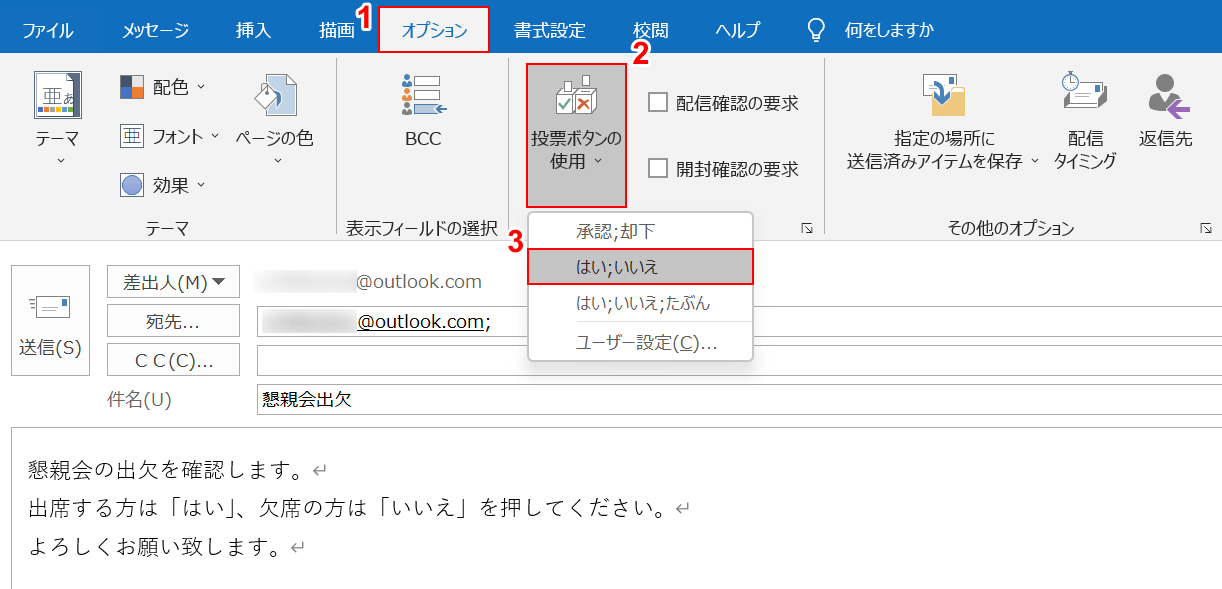Switch to the 挿入 tab
The height and width of the screenshot is (589, 1222).
coord(253,30)
